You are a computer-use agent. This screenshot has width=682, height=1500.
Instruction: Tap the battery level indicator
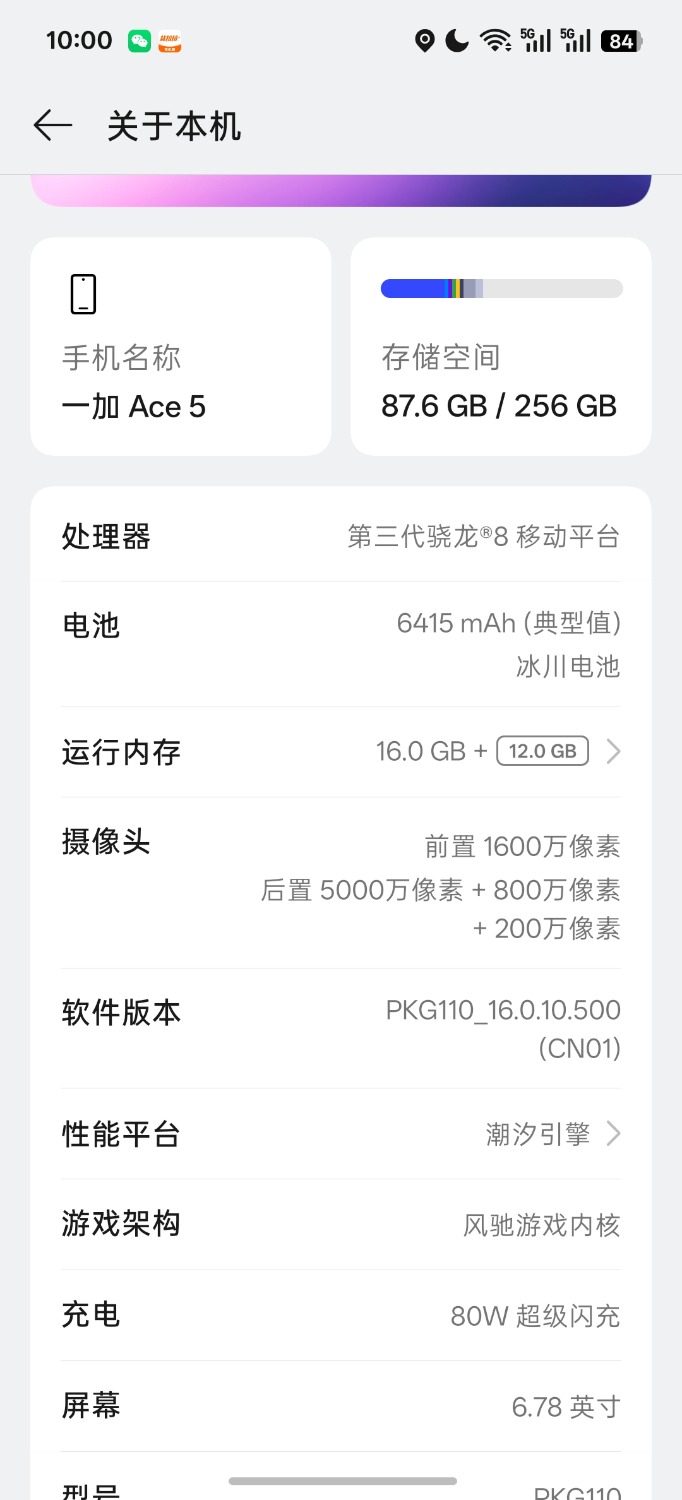pos(621,41)
